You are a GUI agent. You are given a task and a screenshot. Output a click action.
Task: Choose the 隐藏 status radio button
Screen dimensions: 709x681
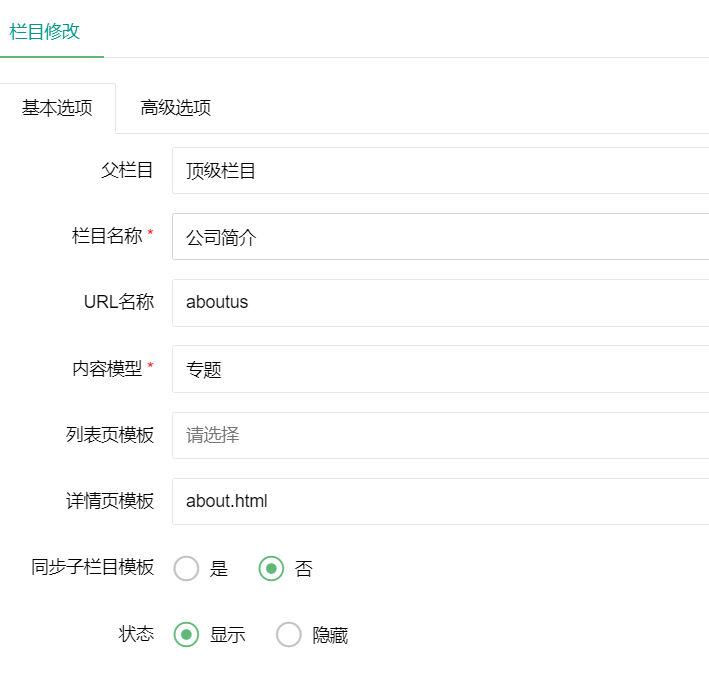click(289, 634)
